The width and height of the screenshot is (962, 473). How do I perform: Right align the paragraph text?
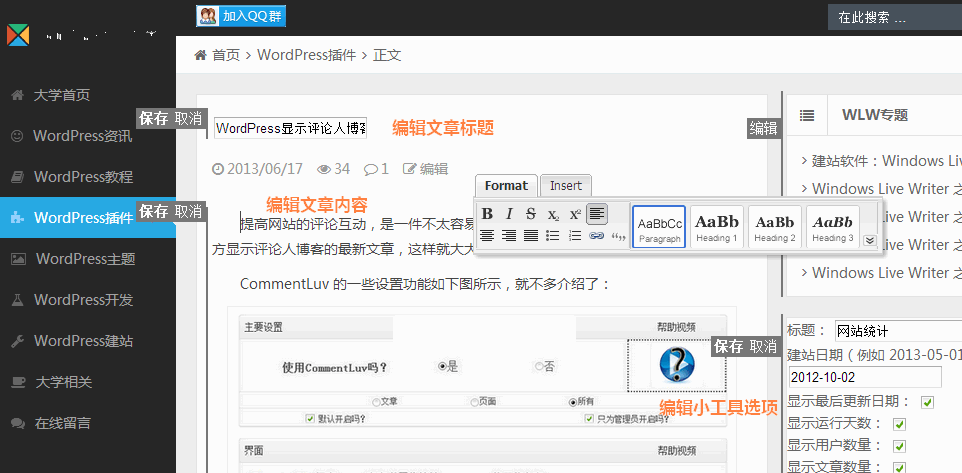(x=509, y=236)
